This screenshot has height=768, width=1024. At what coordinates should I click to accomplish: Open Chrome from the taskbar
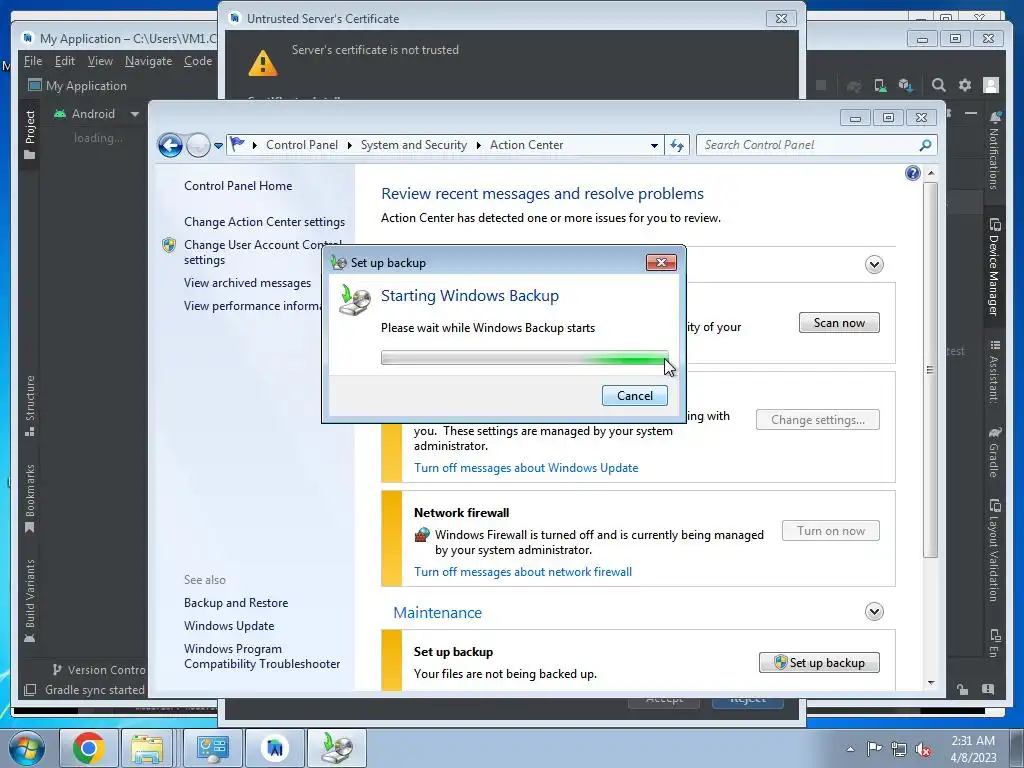pyautogui.click(x=89, y=748)
